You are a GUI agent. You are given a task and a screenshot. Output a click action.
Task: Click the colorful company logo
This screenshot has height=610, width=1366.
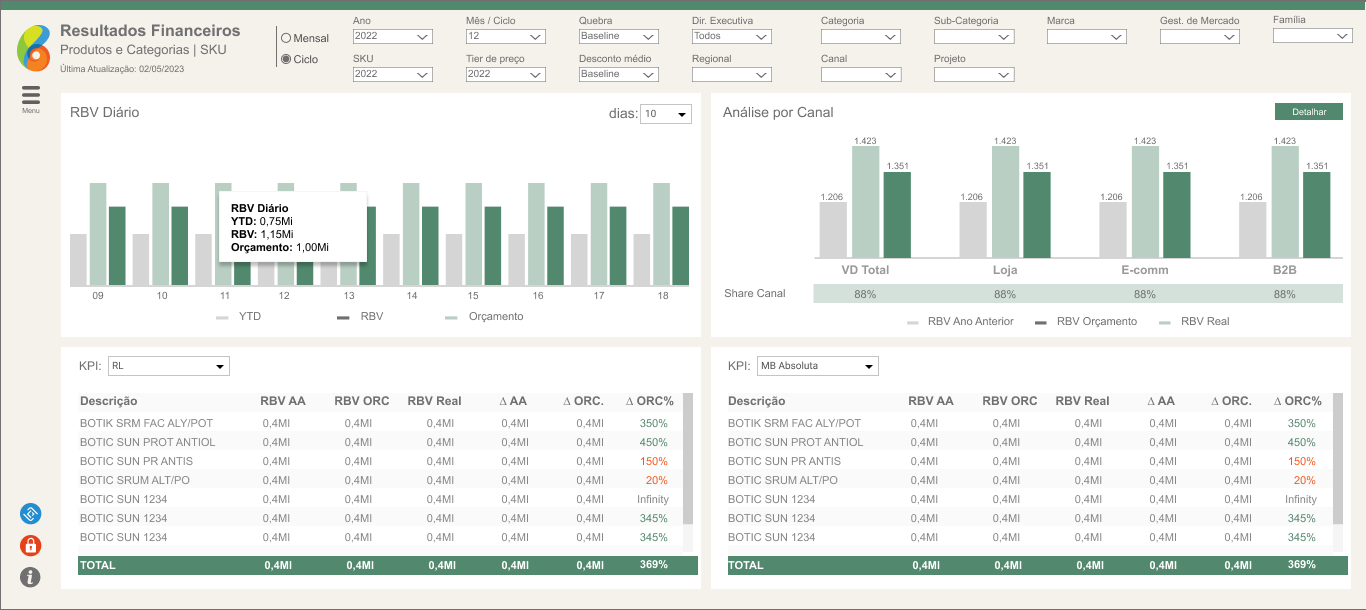[33, 48]
